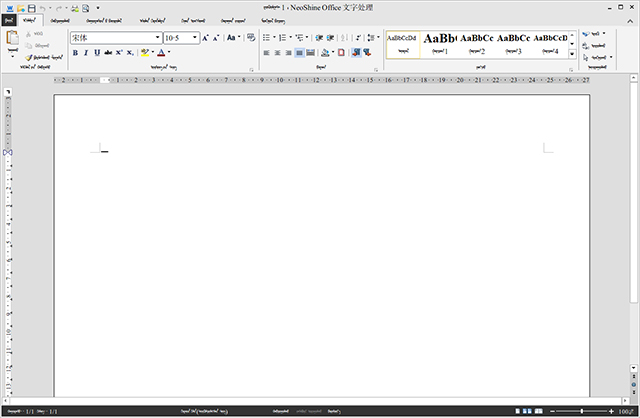Open the dark File tab in ribbon
This screenshot has height=418, width=640.
click(8, 19)
